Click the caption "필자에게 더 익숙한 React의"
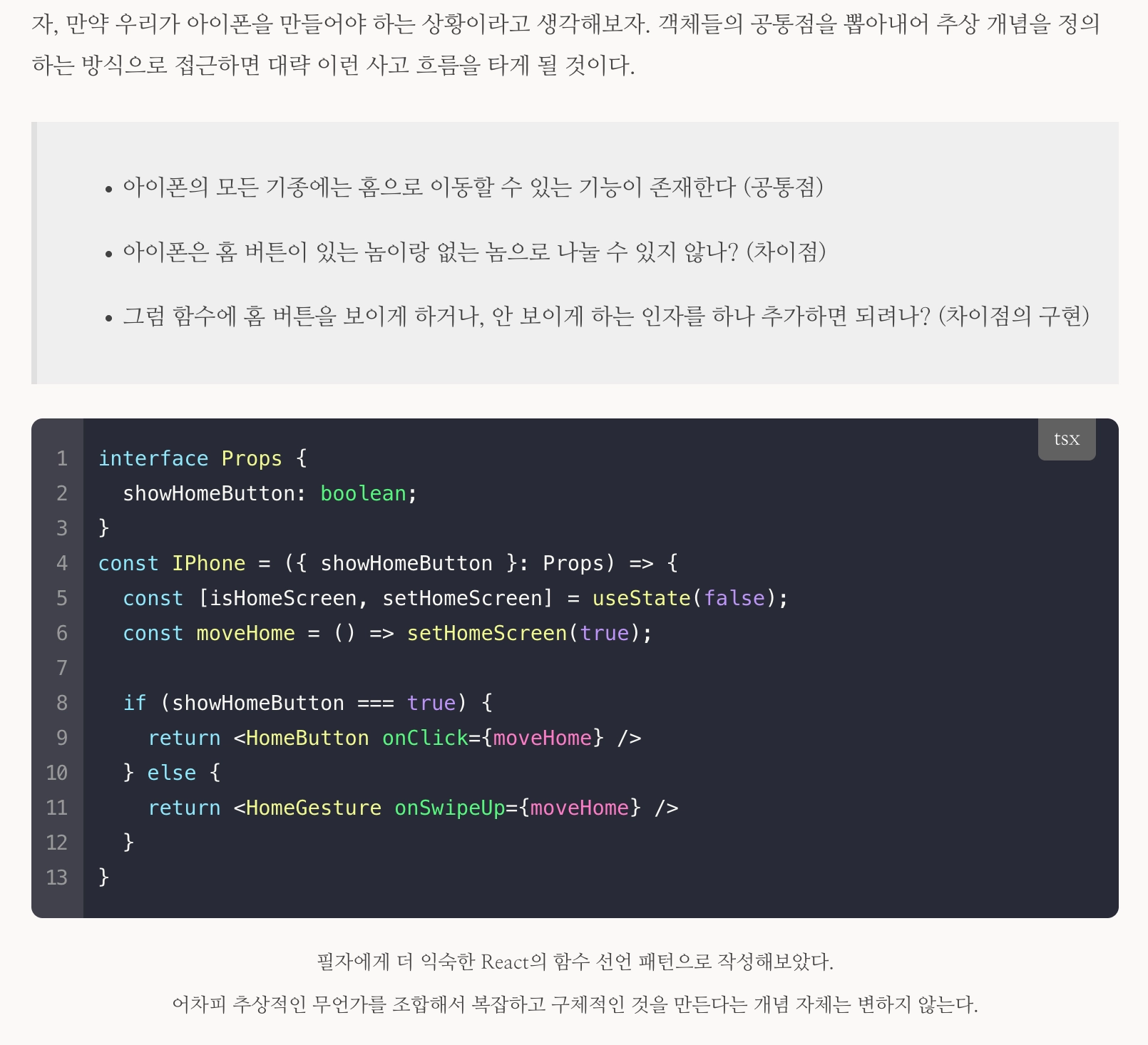 tap(575, 962)
